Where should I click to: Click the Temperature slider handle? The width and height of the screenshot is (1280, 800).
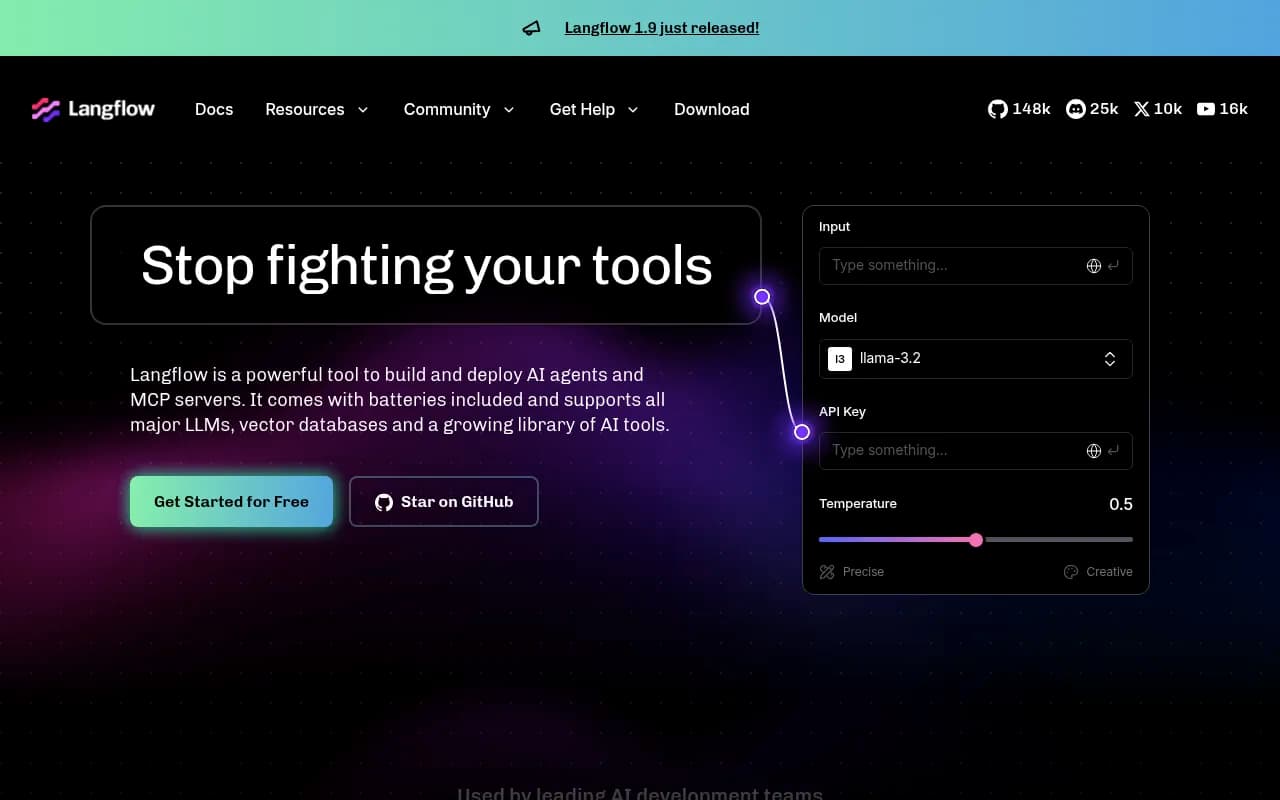(976, 540)
